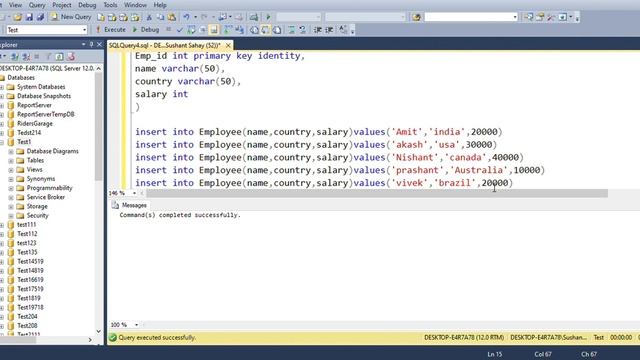This screenshot has width=640, height=360.
Task: Switch output to Results to File
Action: pos(277,30)
